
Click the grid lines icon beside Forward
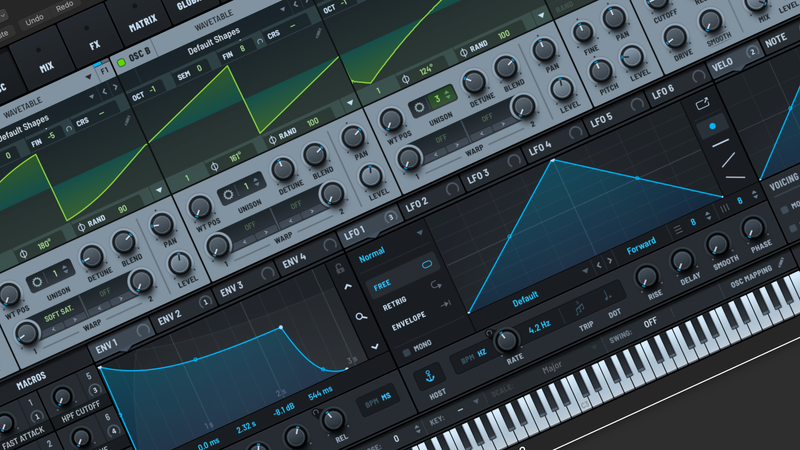click(x=678, y=230)
